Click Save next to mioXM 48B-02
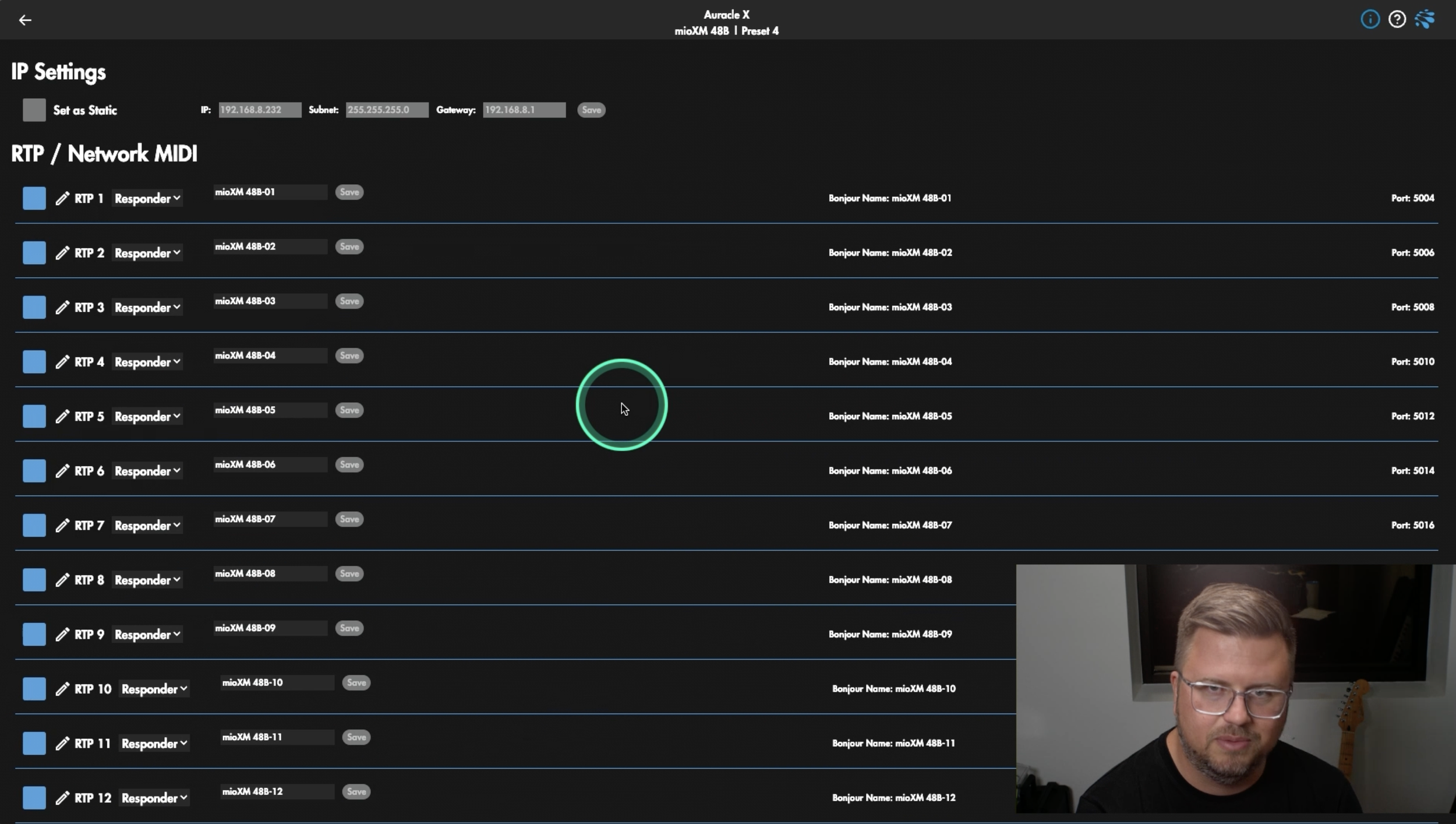The image size is (1456, 824). point(349,247)
